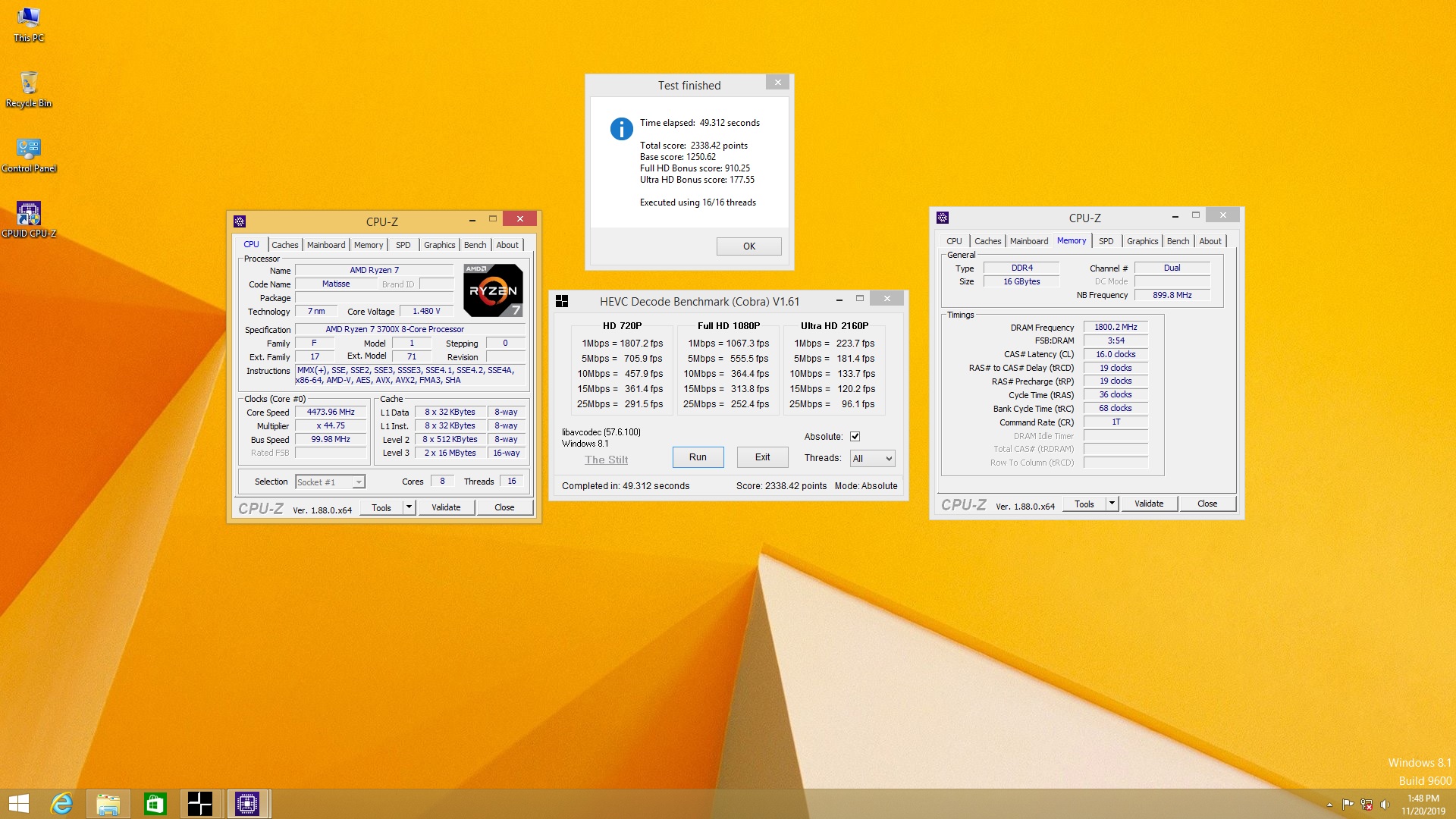Open Memory tab in left CPU-Z
The image size is (1456, 819).
tap(369, 245)
